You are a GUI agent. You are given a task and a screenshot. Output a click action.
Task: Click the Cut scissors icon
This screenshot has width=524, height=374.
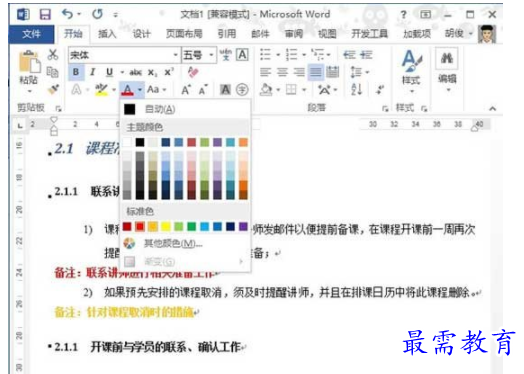(x=53, y=54)
